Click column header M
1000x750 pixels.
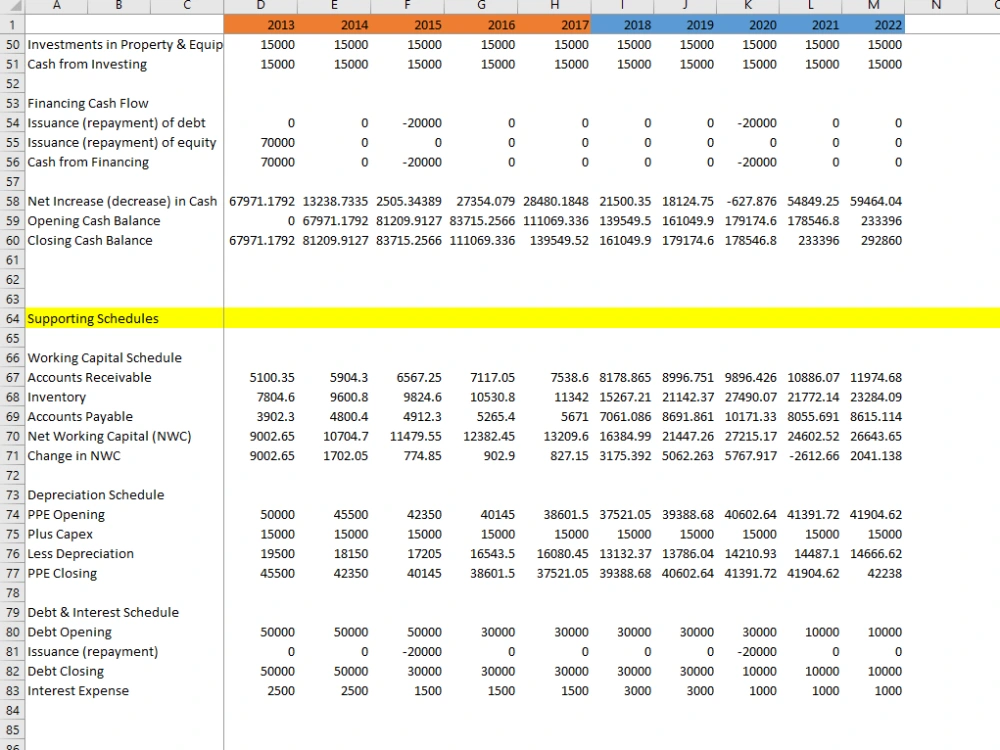click(x=873, y=6)
